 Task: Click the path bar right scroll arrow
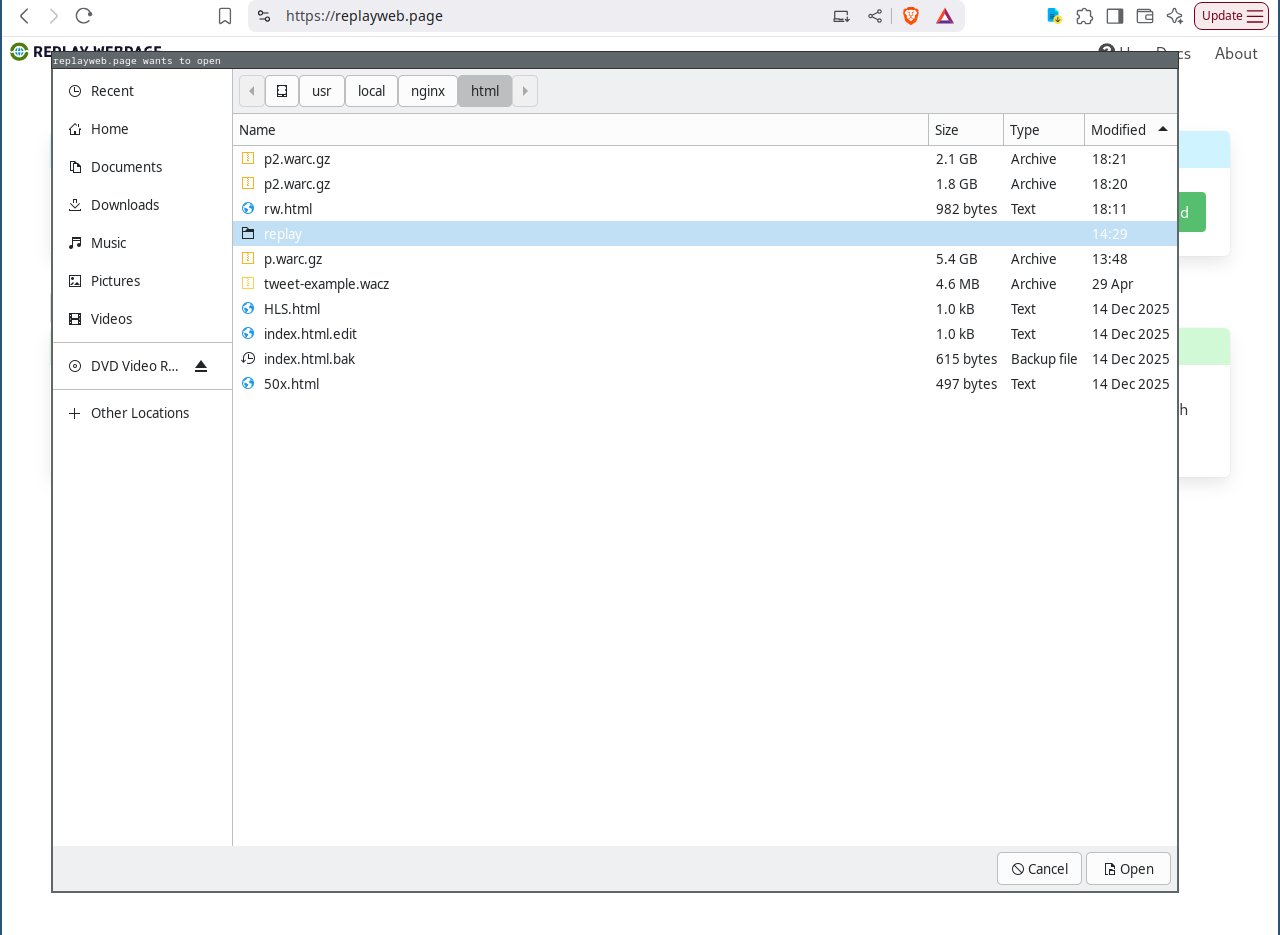pos(525,91)
